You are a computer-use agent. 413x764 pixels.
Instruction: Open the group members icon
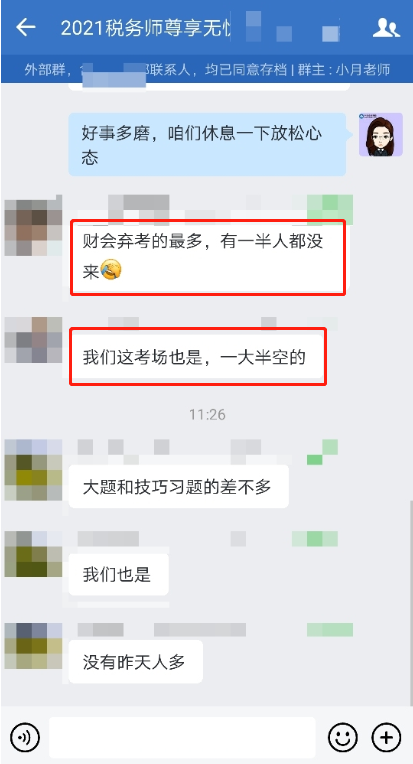pyautogui.click(x=386, y=28)
